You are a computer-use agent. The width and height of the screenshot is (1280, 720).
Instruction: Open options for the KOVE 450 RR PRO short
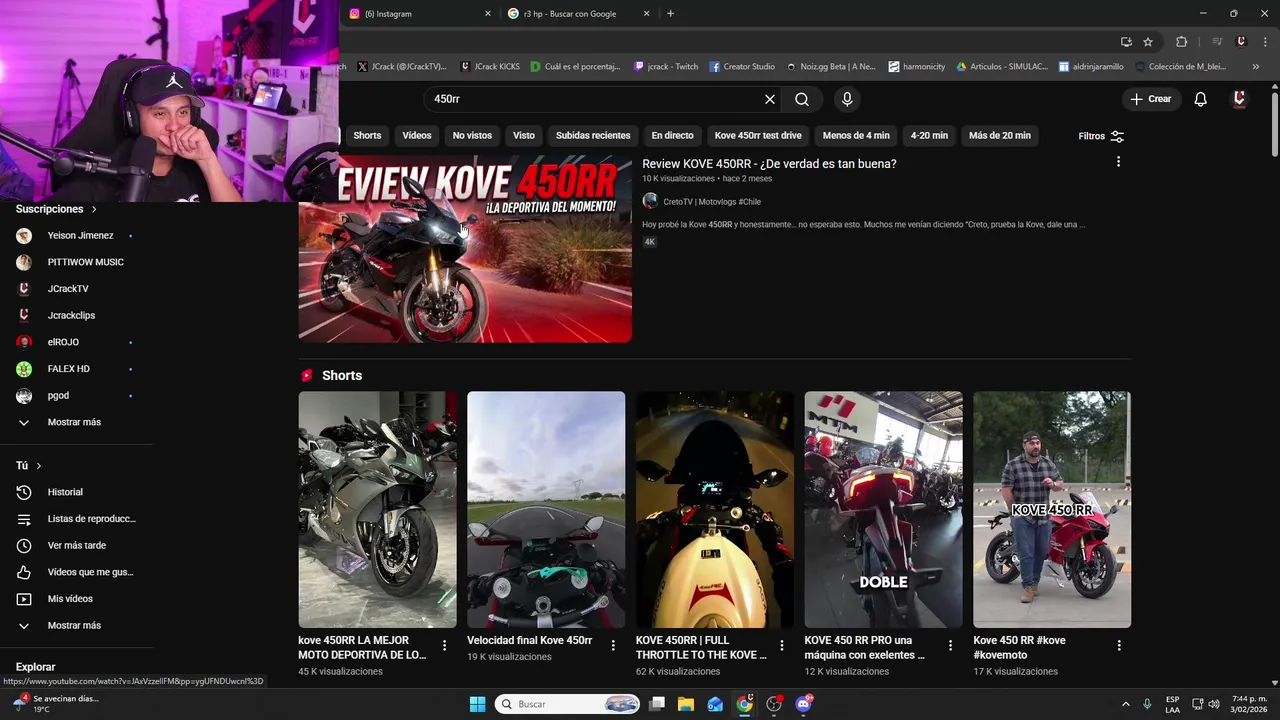coord(951,646)
